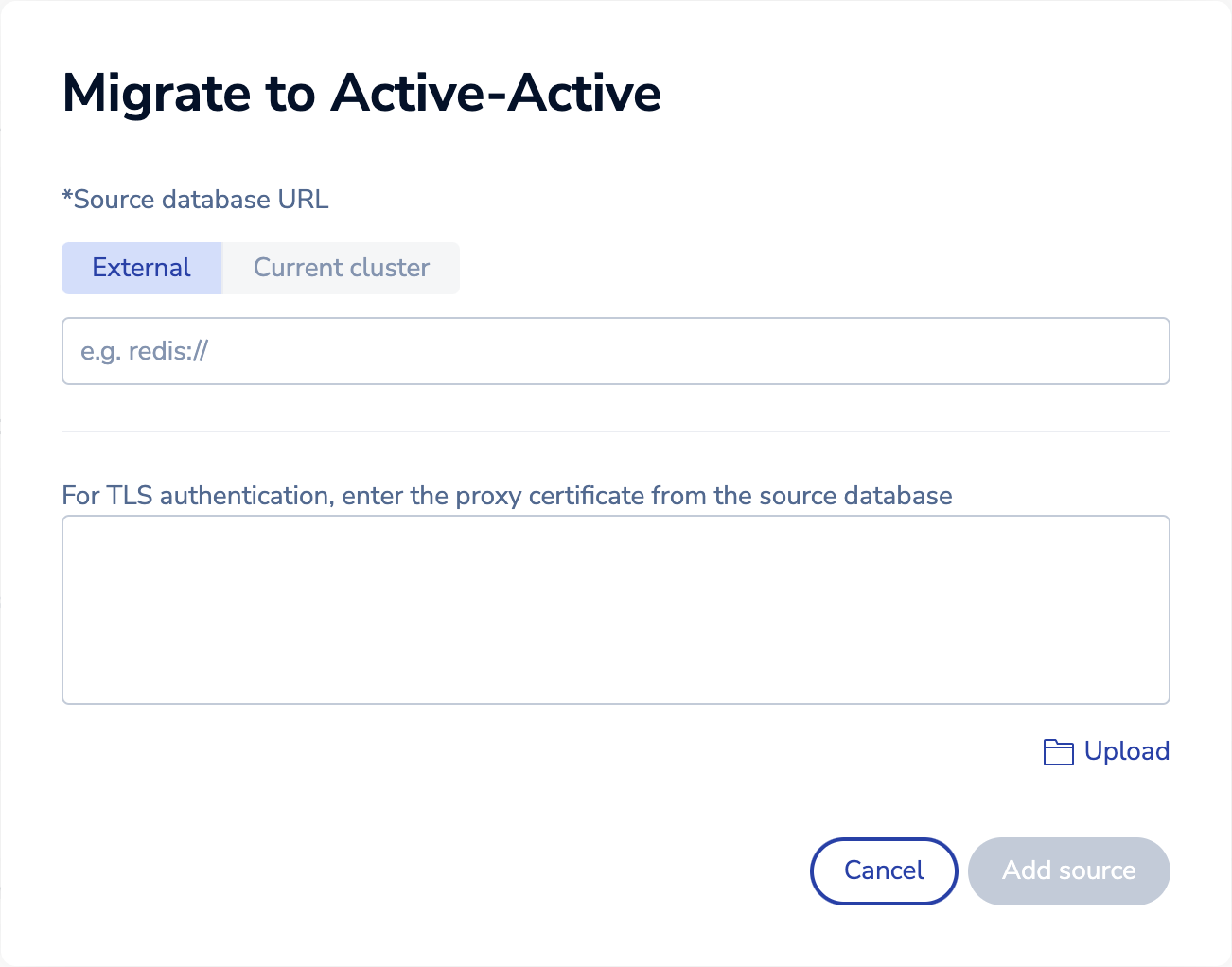The height and width of the screenshot is (967, 1232).
Task: Dismiss the dialog with Cancel
Action: pyautogui.click(x=884, y=870)
